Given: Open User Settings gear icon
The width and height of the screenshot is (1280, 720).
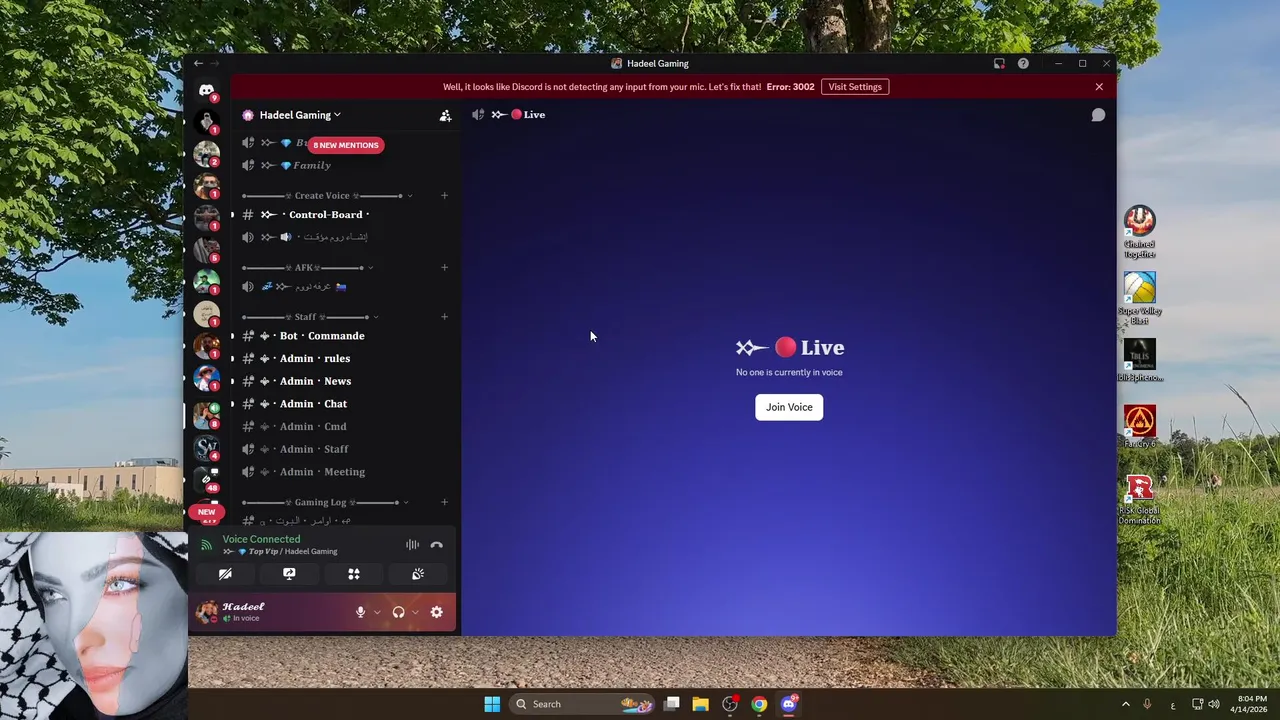Looking at the screenshot, I should click(436, 612).
